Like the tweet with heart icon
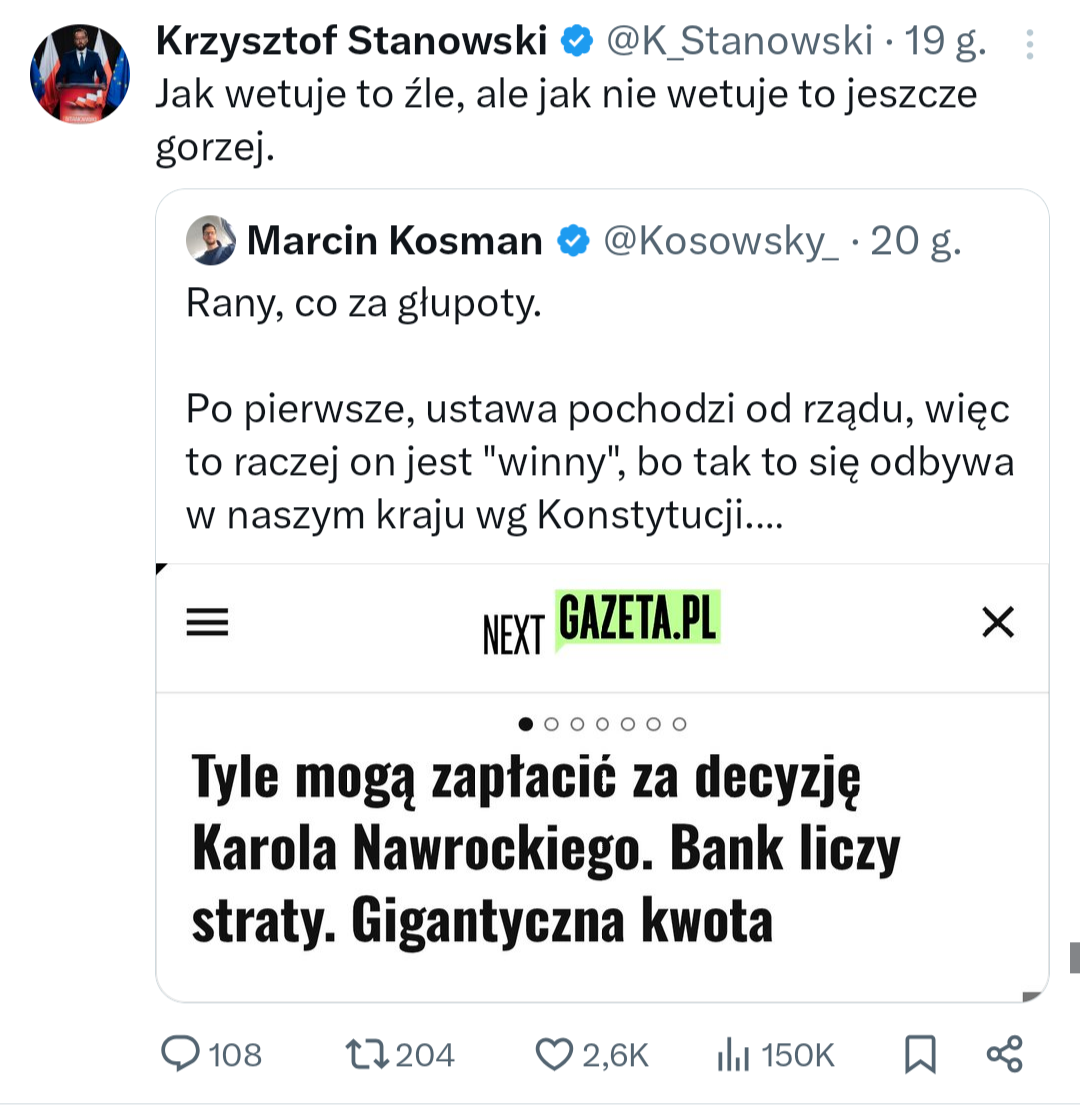The height and width of the screenshot is (1113, 1080). pyautogui.click(x=553, y=1054)
